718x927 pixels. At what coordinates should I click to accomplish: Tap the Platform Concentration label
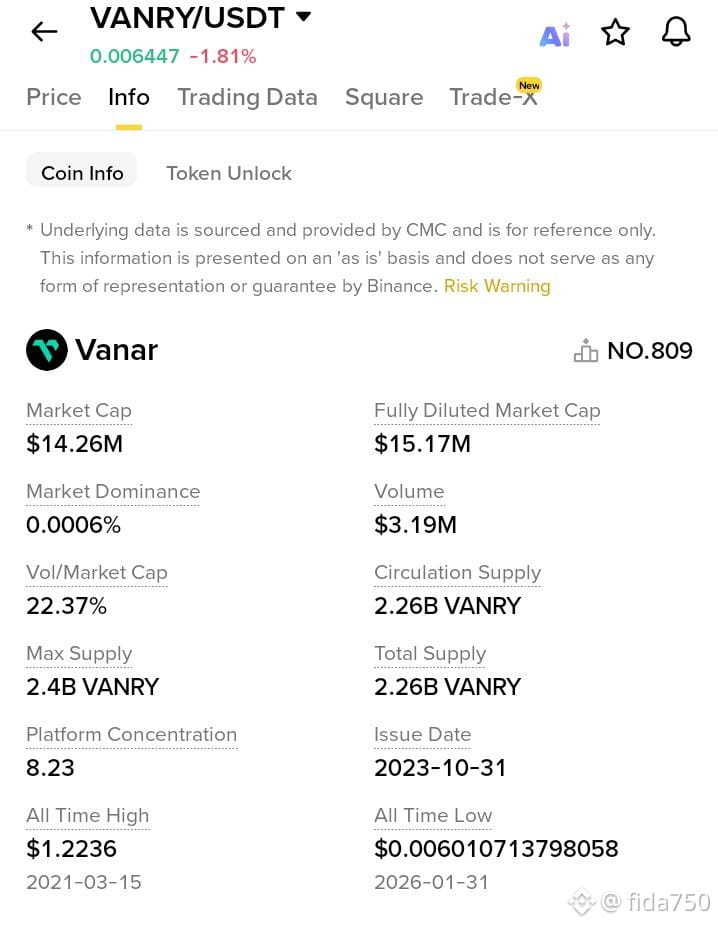click(x=131, y=734)
